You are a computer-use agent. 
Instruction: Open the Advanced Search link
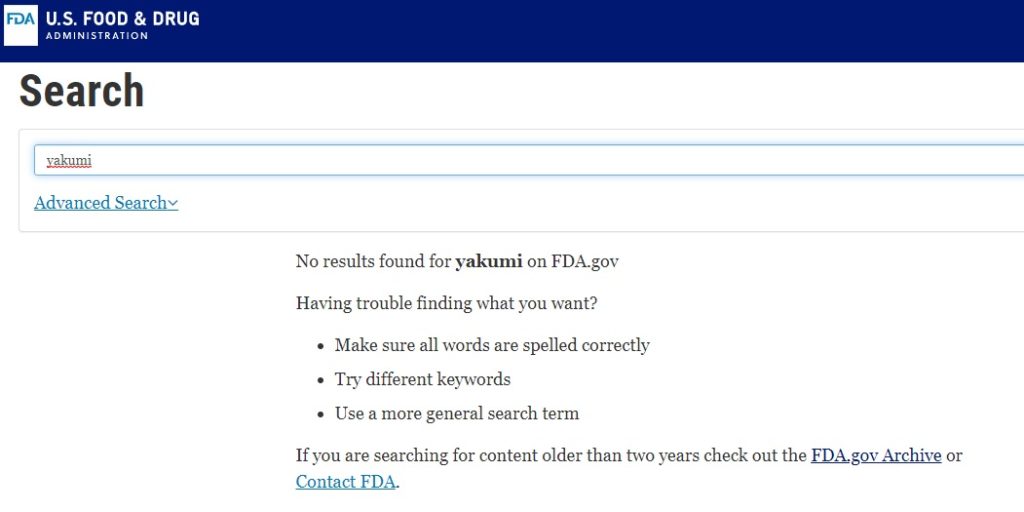point(100,203)
